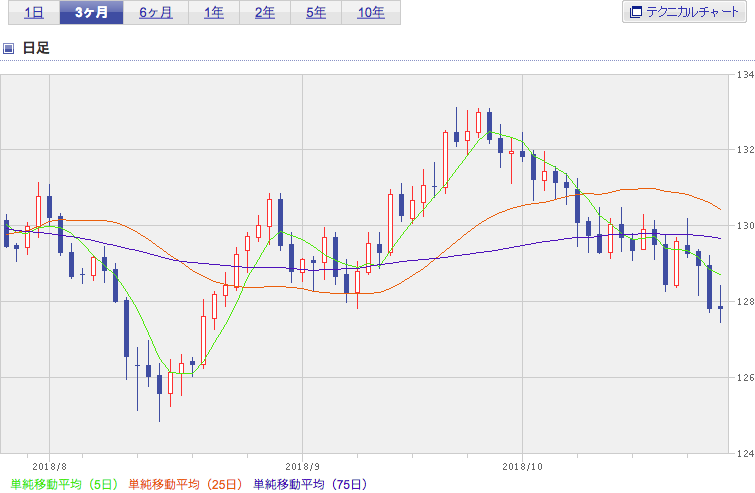The height and width of the screenshot is (493, 755).
Task: Click the 単純移動平均（5日） green legend label
Action: pyautogui.click(x=64, y=484)
